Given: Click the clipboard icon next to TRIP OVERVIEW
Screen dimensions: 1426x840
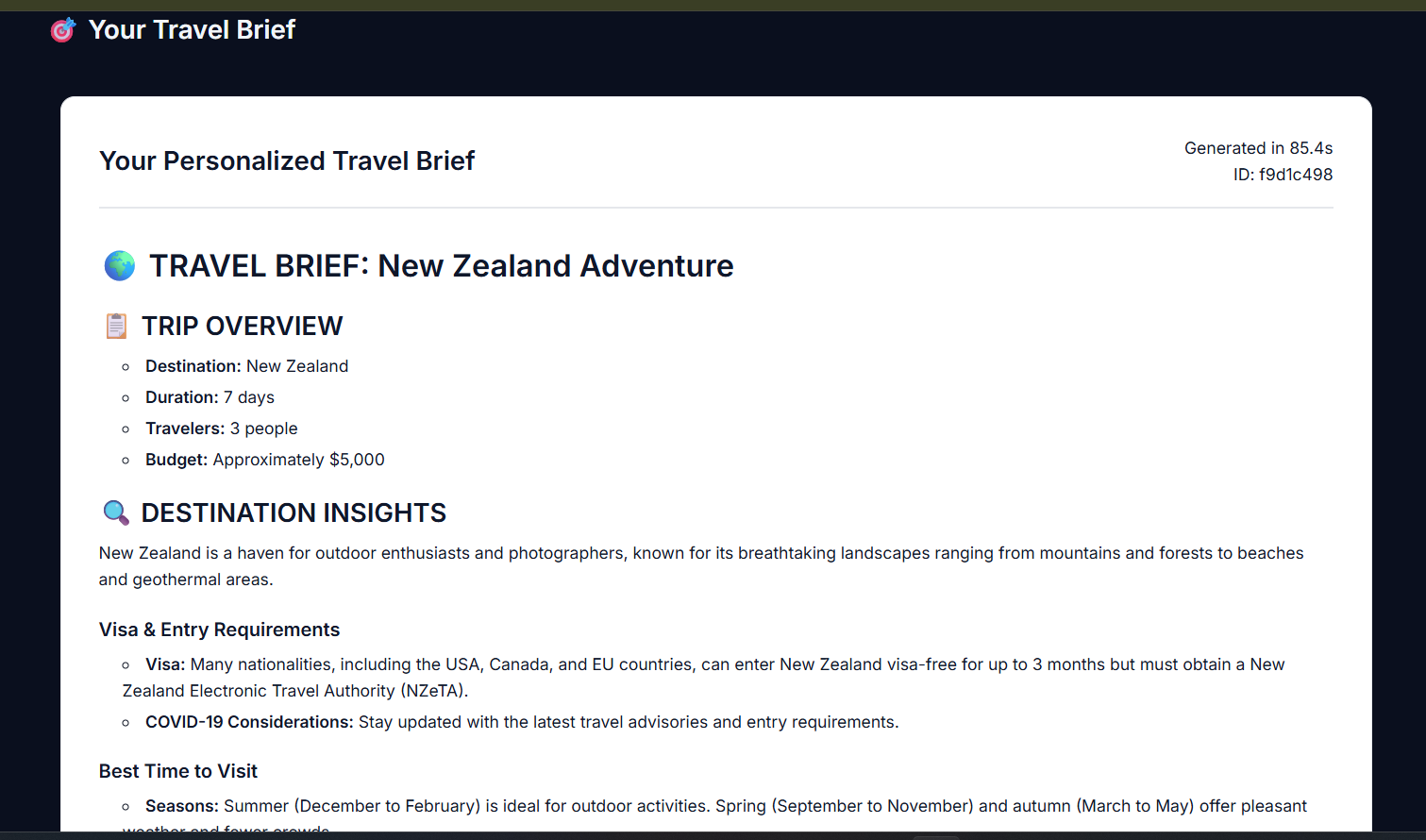Looking at the screenshot, I should [116, 326].
